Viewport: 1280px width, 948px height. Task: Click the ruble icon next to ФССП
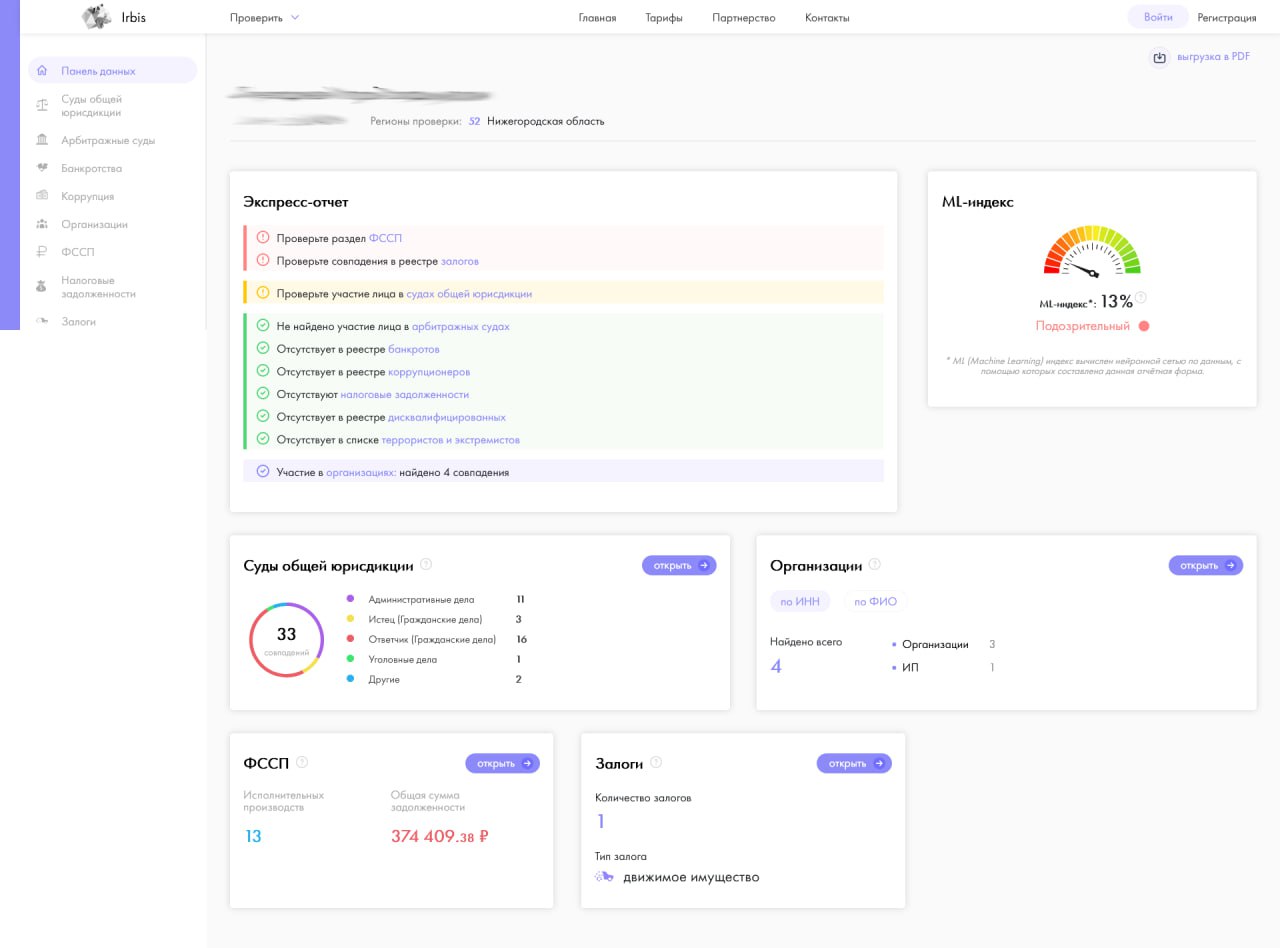point(42,252)
